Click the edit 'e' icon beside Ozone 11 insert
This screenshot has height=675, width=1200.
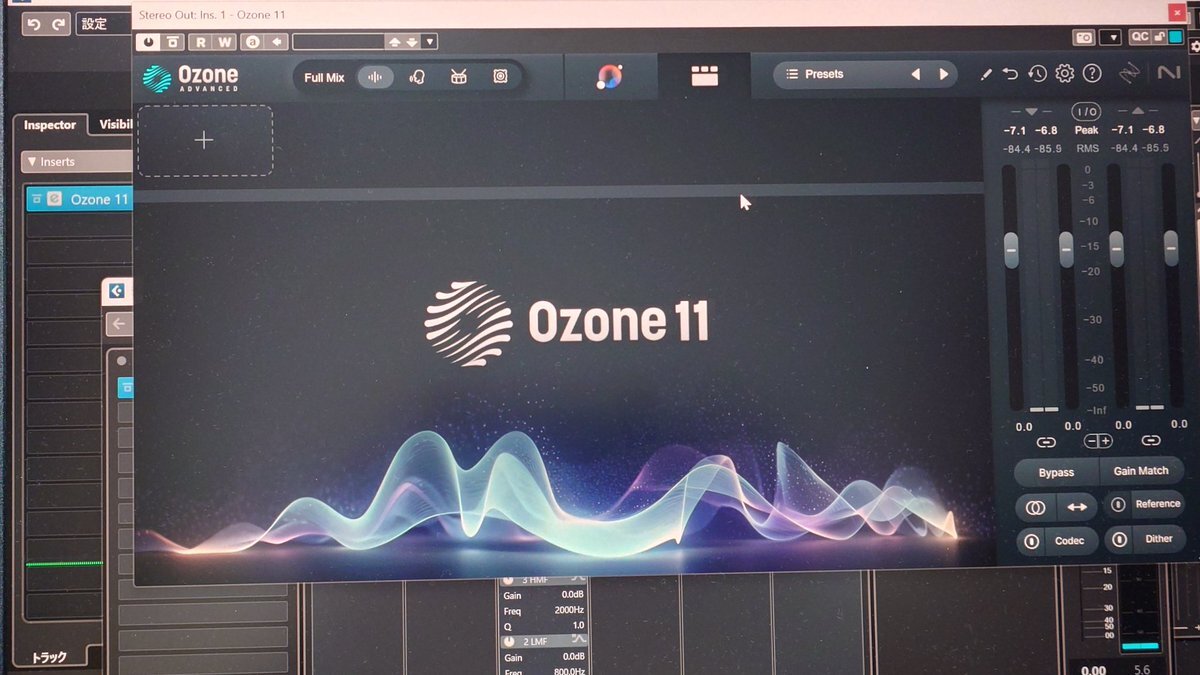55,199
